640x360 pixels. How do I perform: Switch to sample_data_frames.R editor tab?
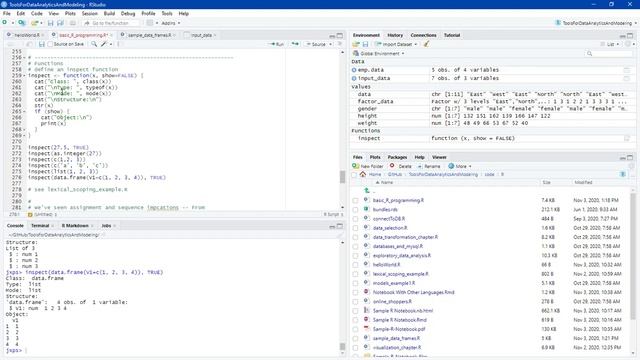coord(149,36)
